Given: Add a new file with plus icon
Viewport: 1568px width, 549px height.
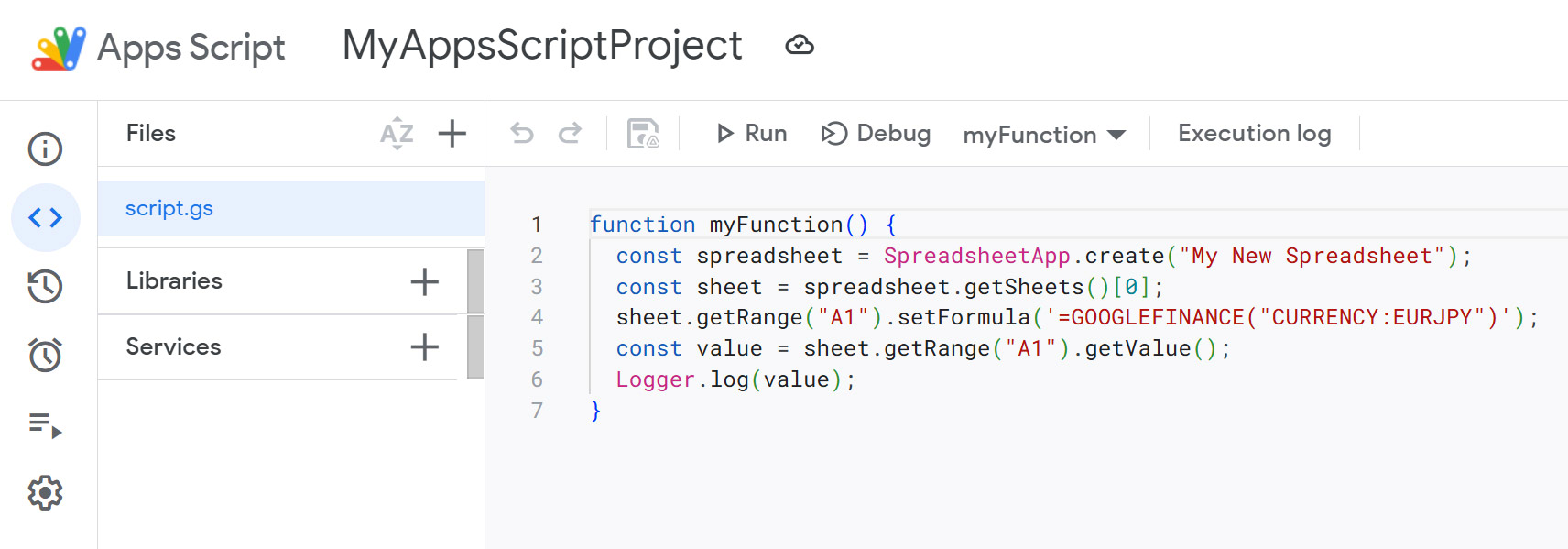Looking at the screenshot, I should click(452, 134).
